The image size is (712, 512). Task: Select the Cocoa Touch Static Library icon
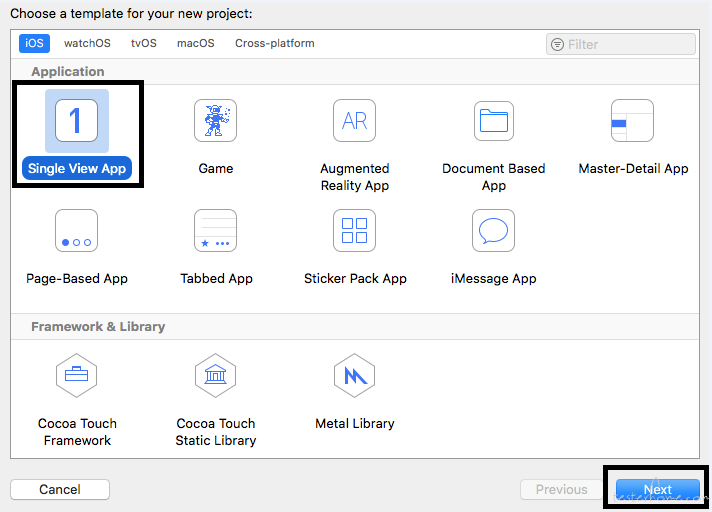tap(215, 376)
